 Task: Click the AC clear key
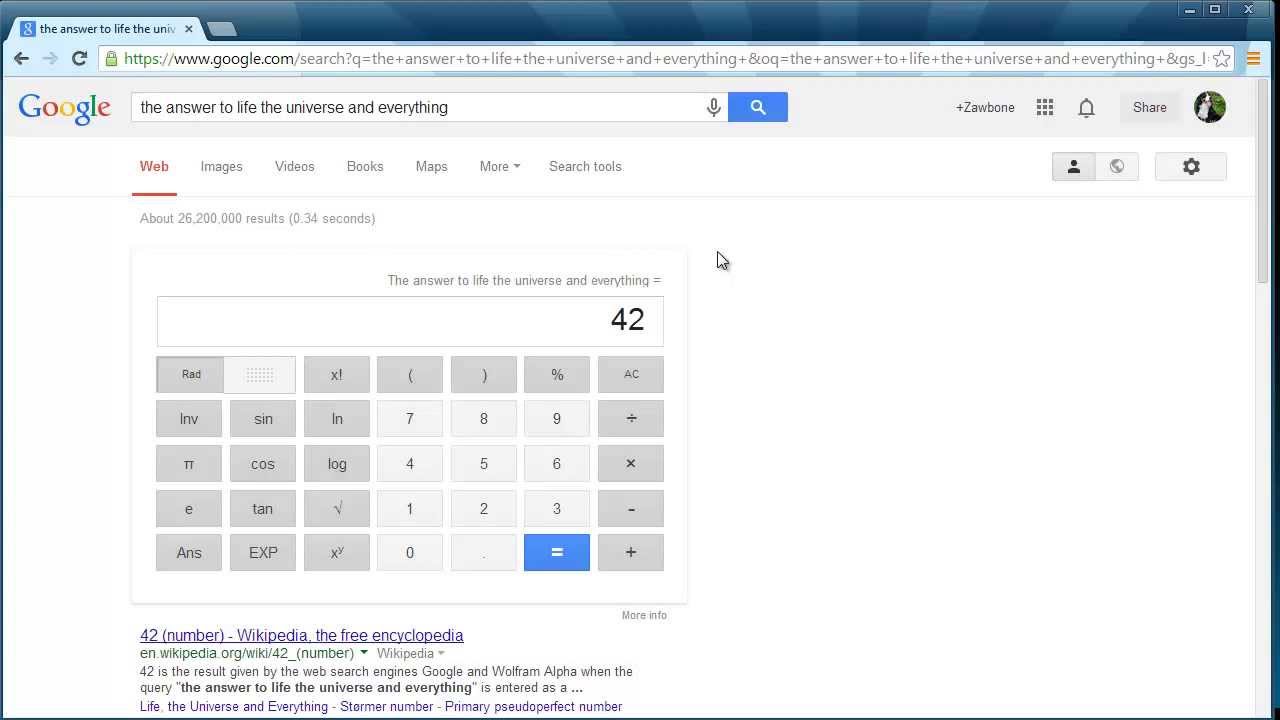[x=631, y=374]
